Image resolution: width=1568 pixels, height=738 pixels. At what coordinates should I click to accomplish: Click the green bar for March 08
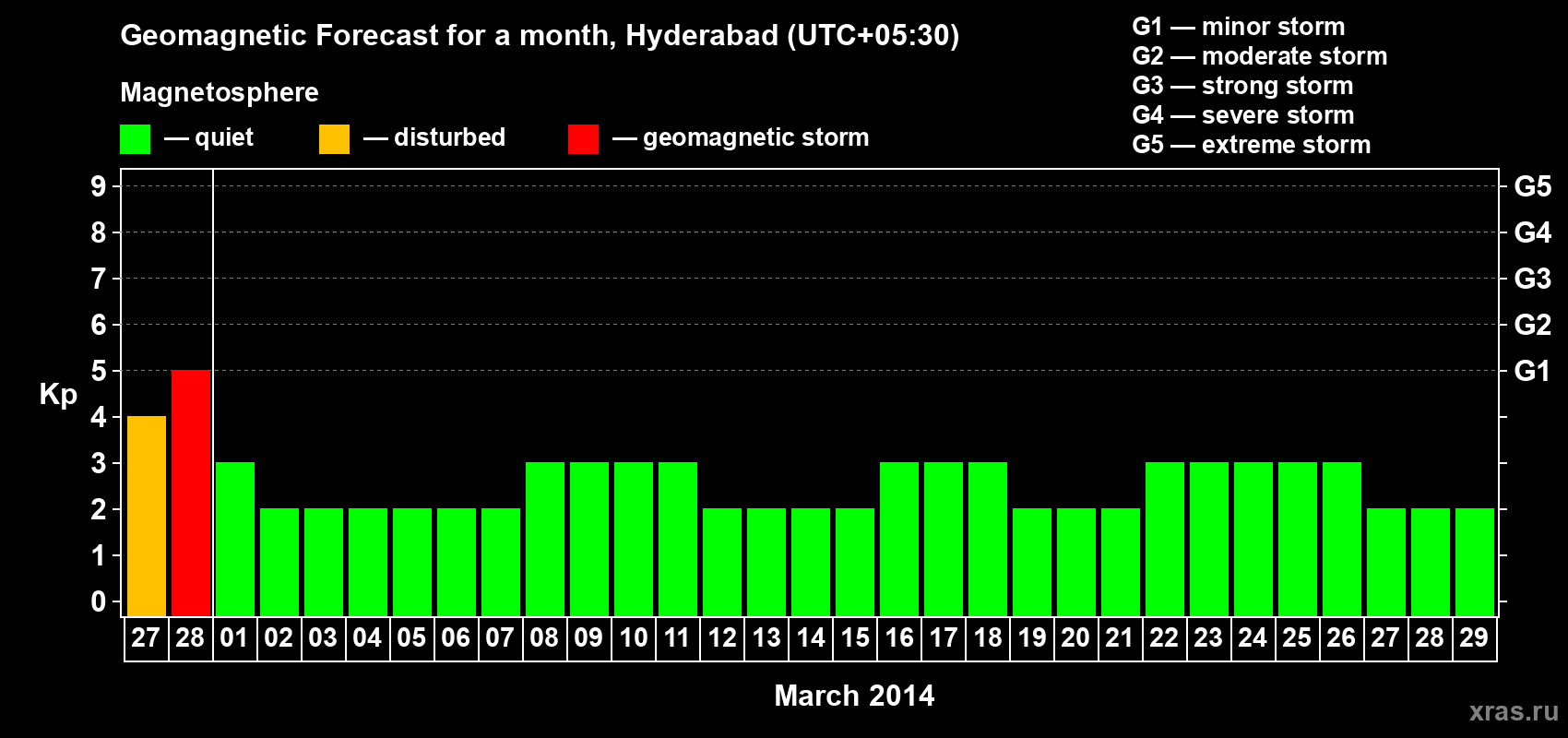click(x=545, y=540)
